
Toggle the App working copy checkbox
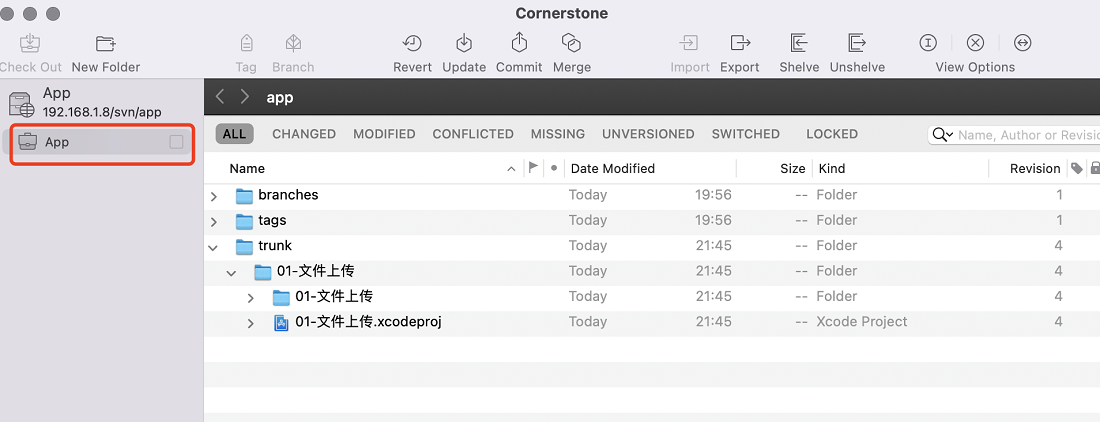click(x=176, y=142)
